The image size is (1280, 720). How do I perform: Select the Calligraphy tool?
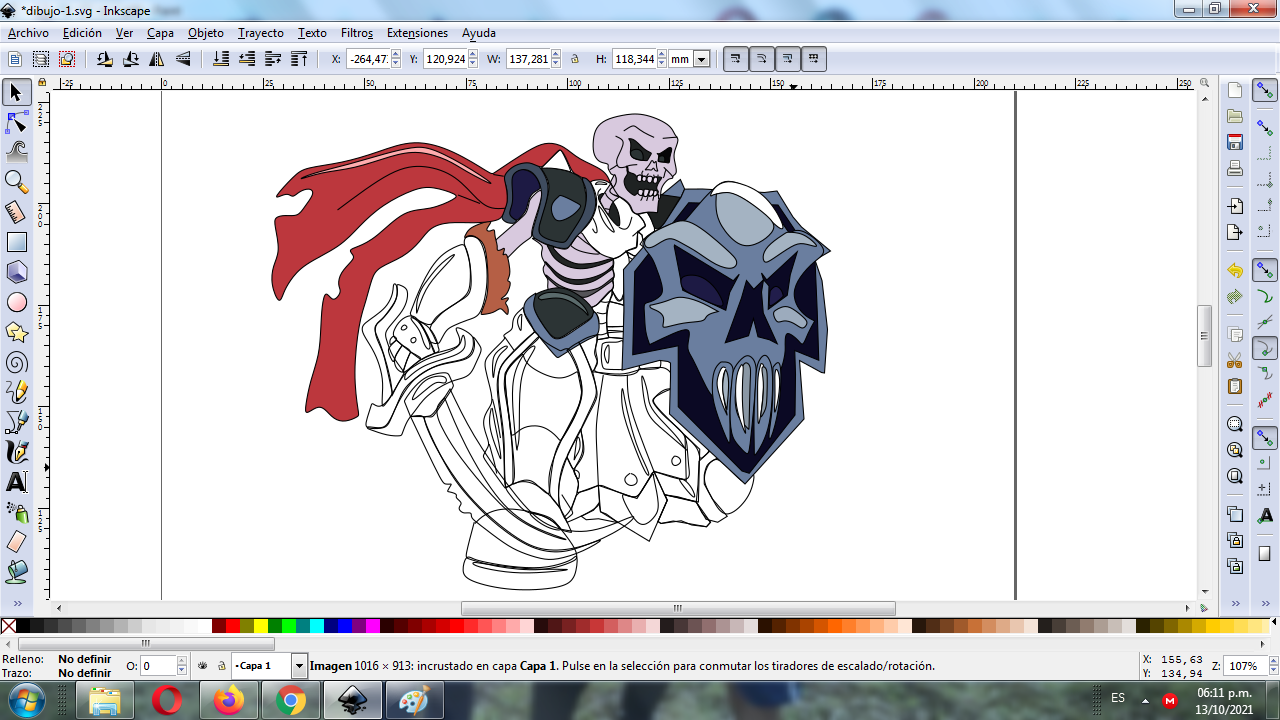click(16, 452)
